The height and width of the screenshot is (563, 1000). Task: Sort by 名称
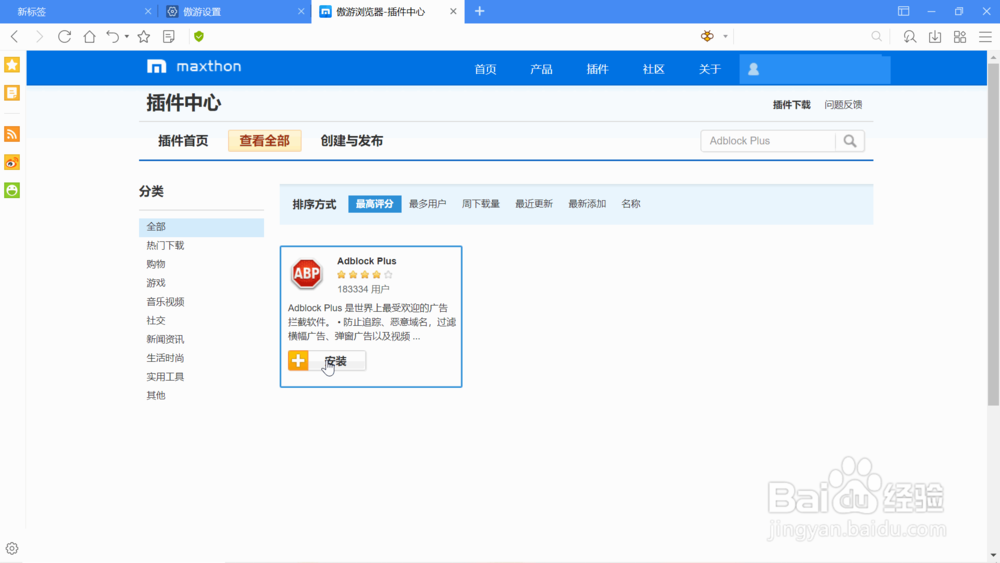[x=631, y=204]
